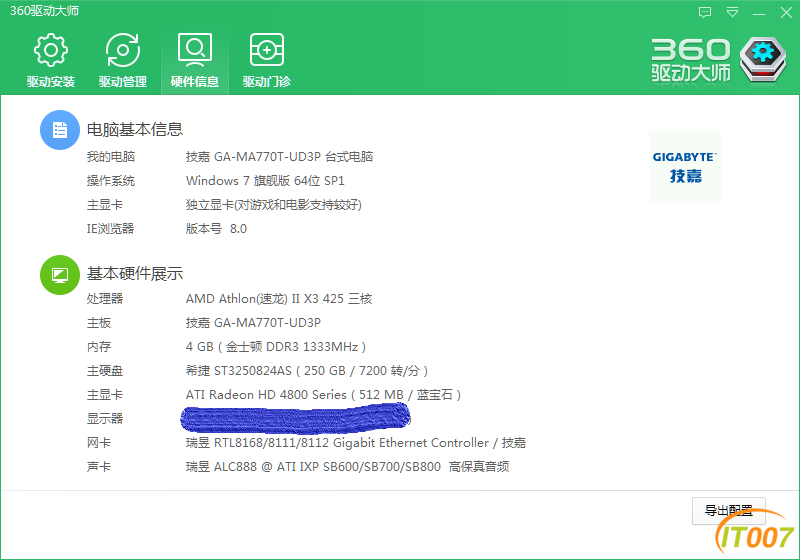800x560 pixels.
Task: Click the blue 电脑基本信息 document icon
Action: coord(60,130)
